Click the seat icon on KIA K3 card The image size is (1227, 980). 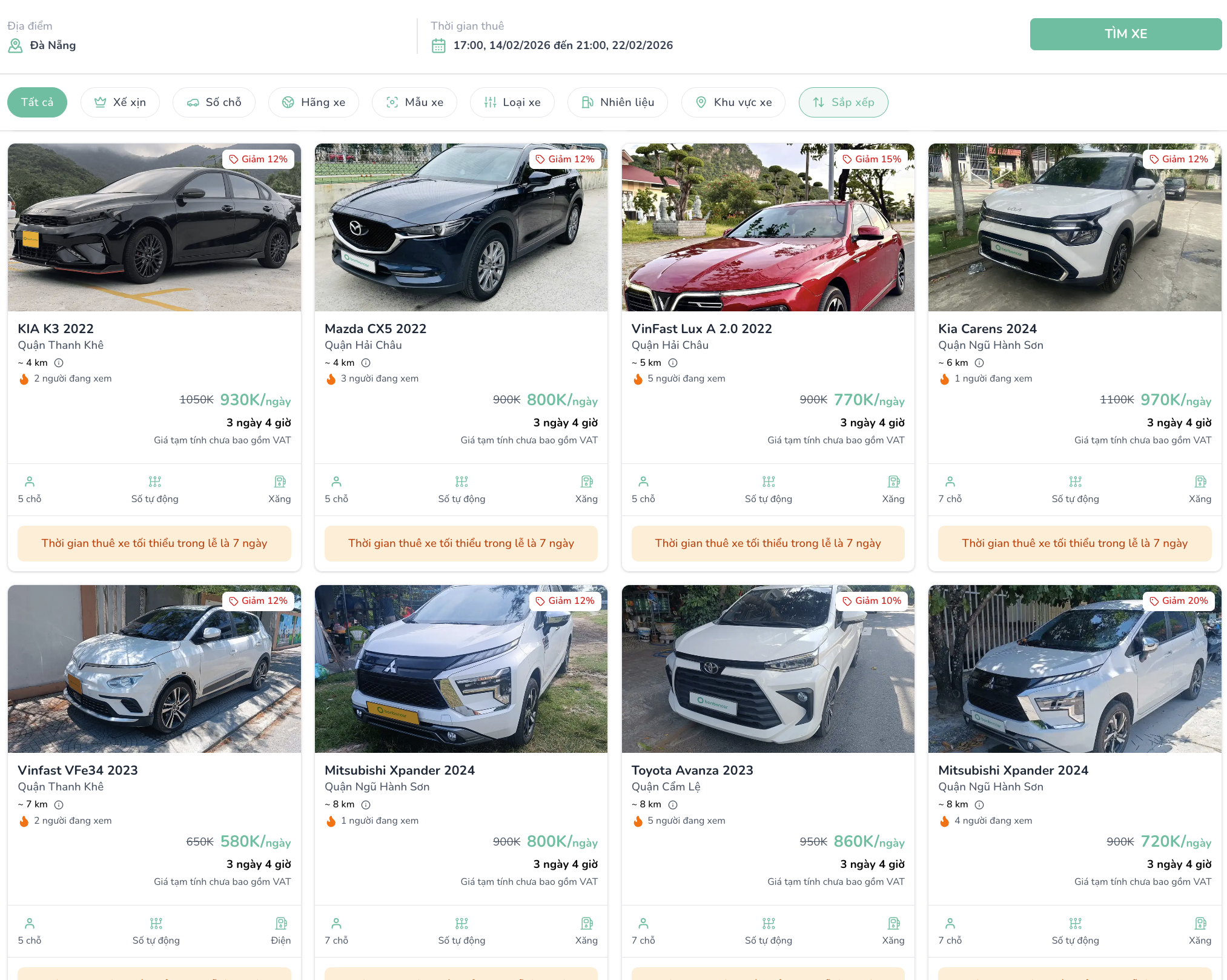(x=30, y=482)
